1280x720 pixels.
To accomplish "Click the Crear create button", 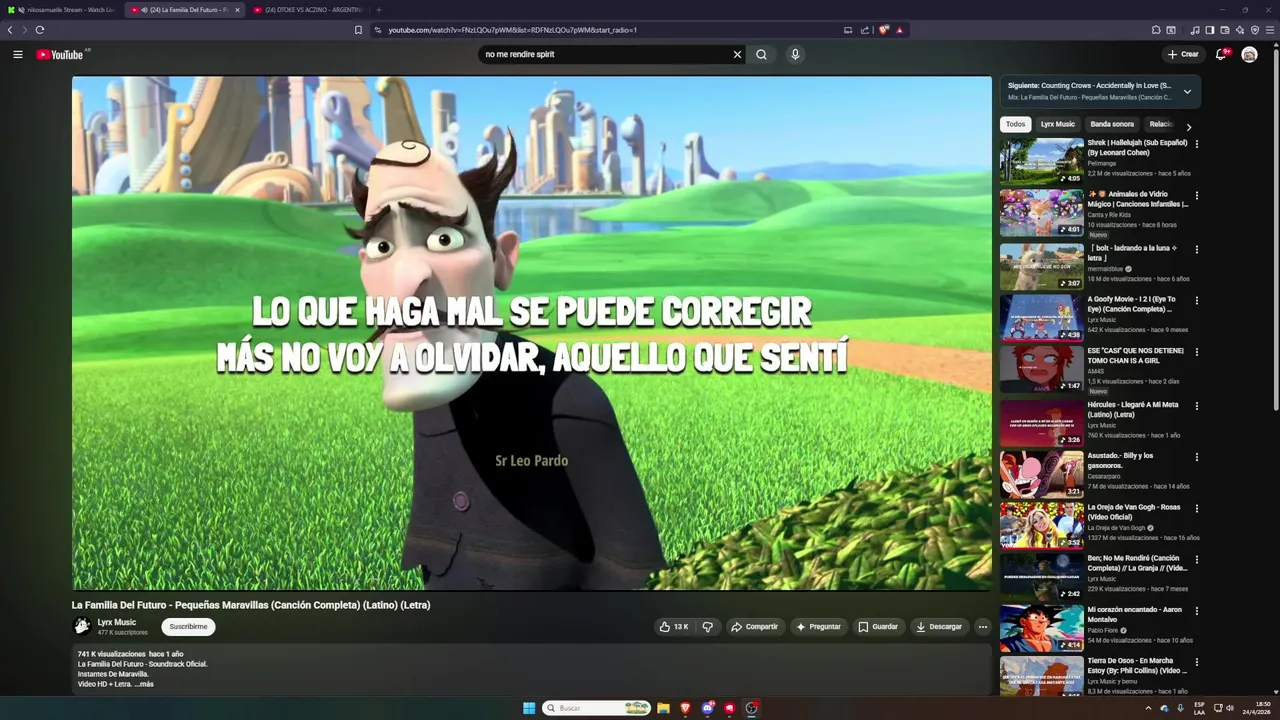I will tap(1183, 54).
